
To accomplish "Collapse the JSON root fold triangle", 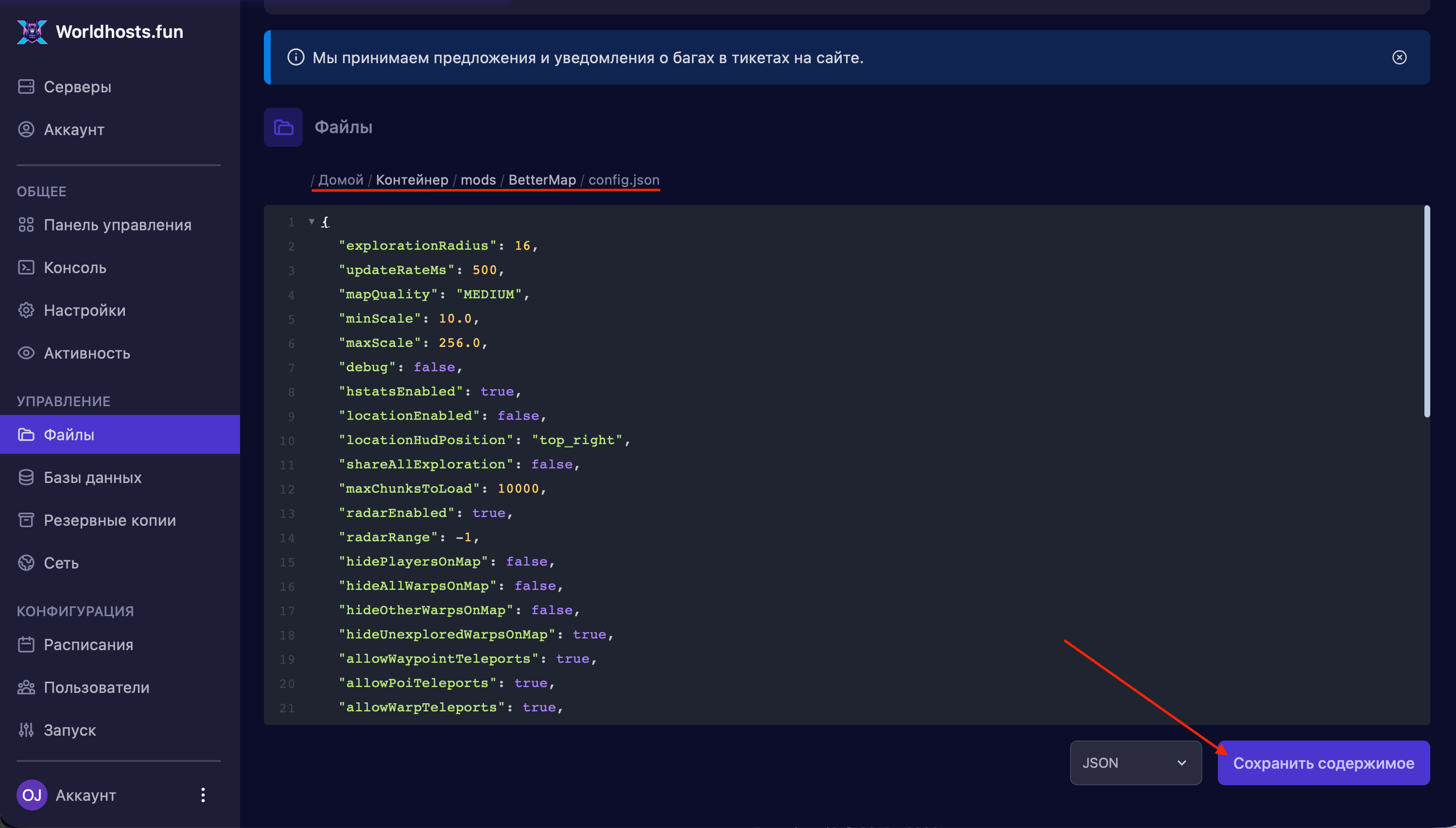I will tap(312, 221).
